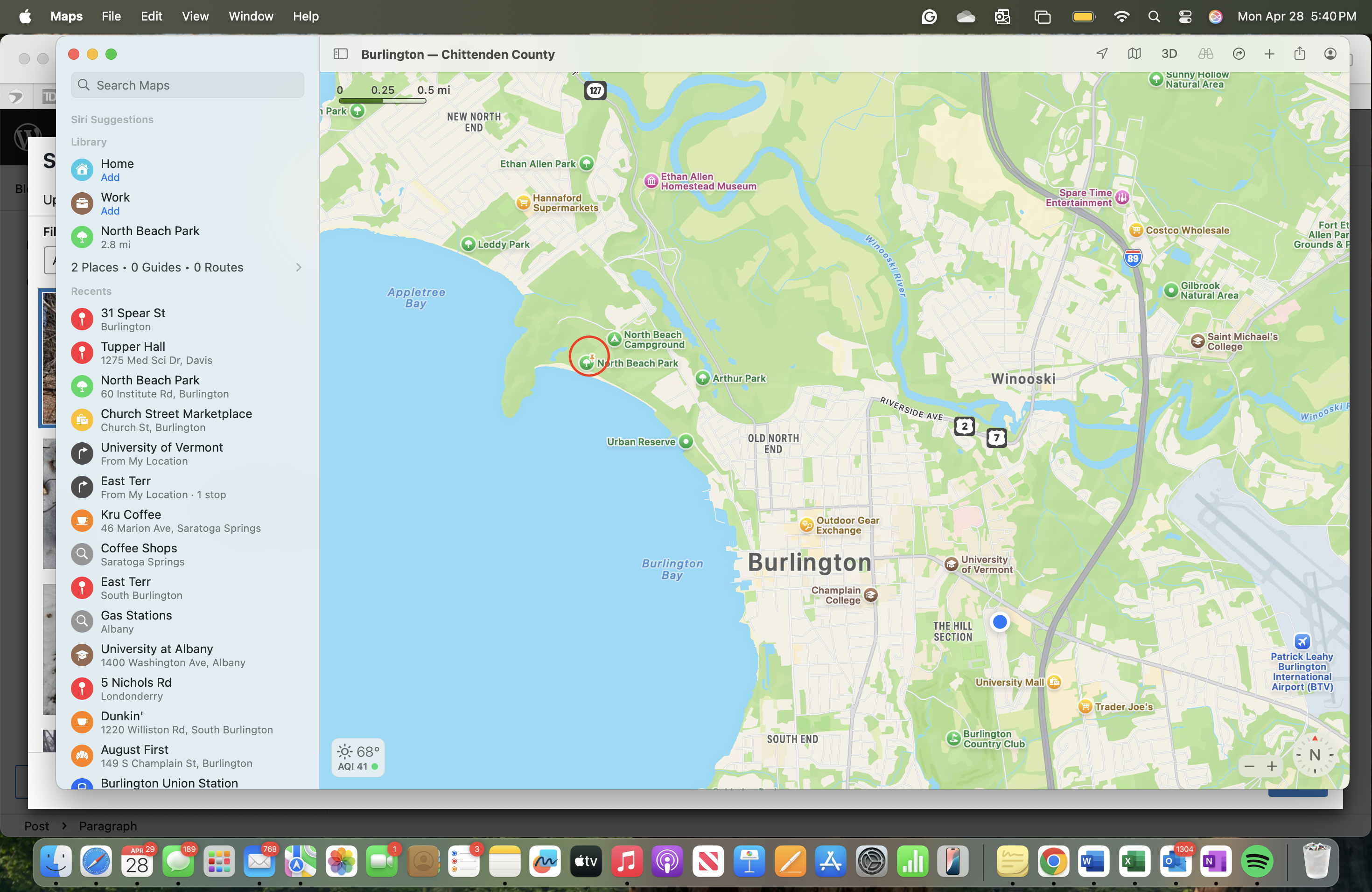The height and width of the screenshot is (892, 1372).
Task: Open the account profile icon in Maps
Action: click(1330, 54)
